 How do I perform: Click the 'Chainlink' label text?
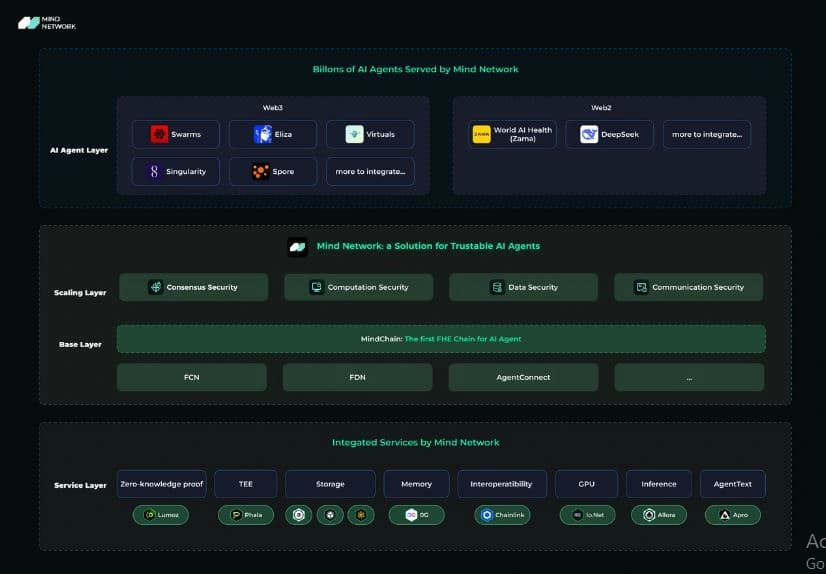pos(509,514)
